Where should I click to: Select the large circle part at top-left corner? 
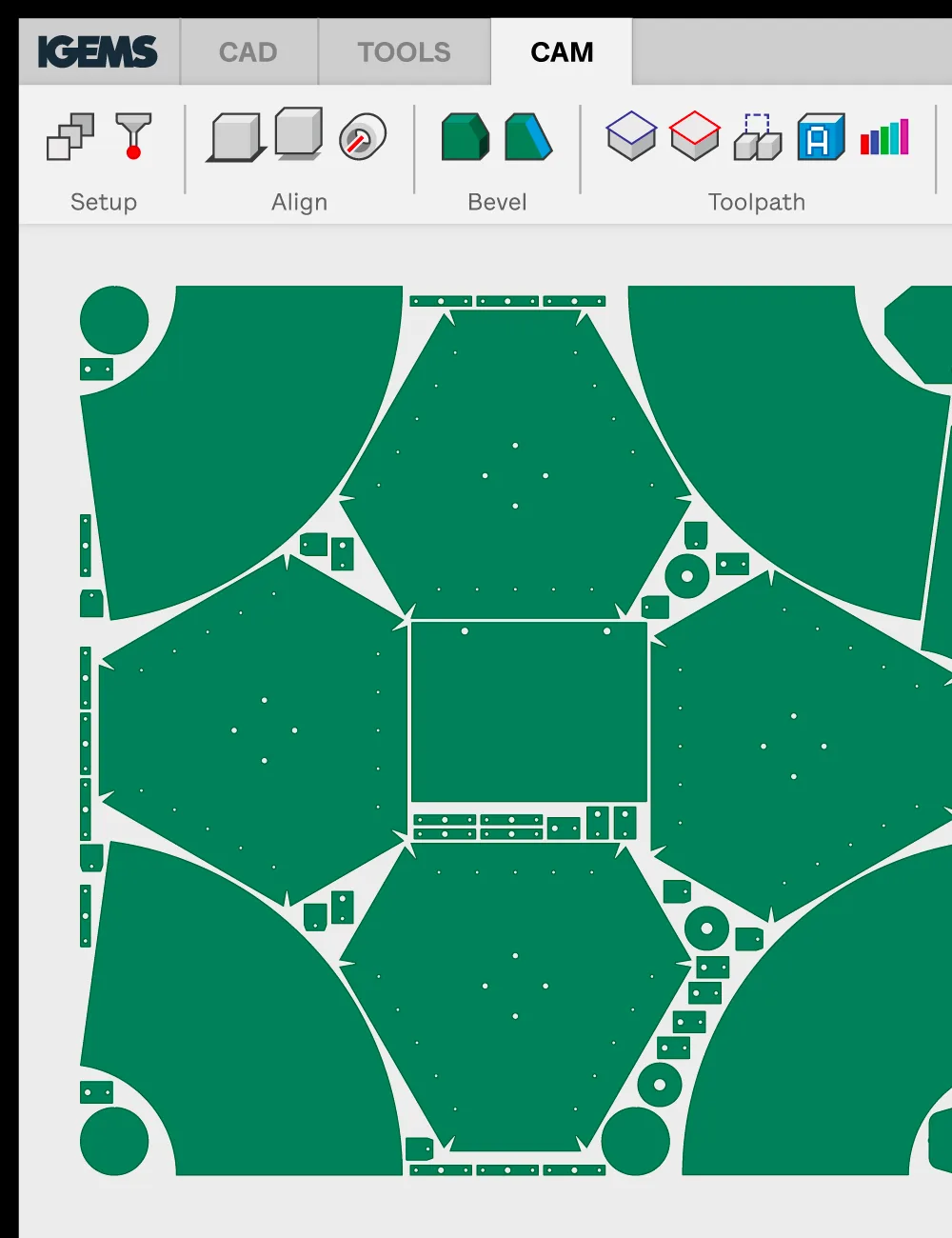coord(114,320)
